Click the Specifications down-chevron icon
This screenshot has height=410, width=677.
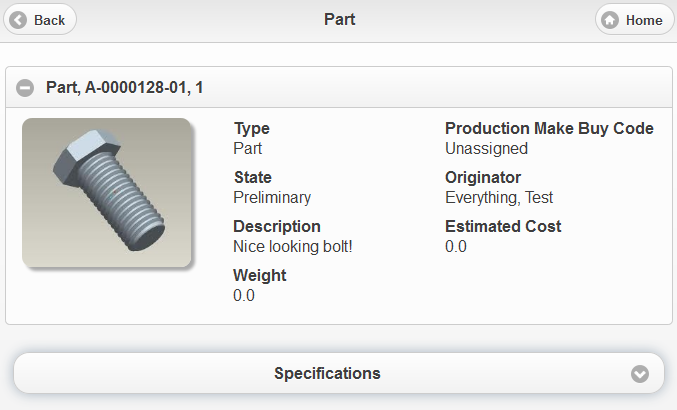[641, 374]
